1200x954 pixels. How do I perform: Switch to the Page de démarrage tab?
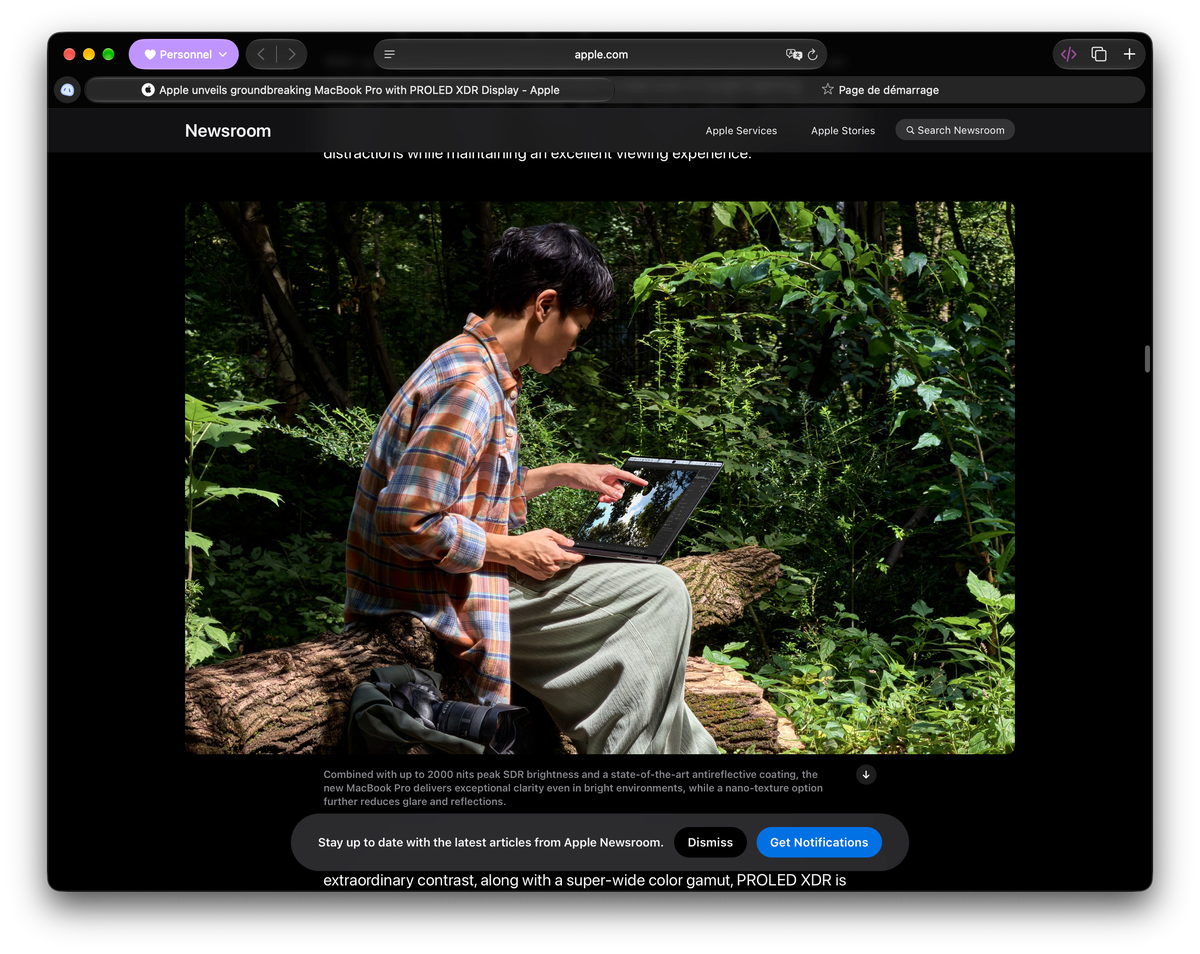coord(880,89)
